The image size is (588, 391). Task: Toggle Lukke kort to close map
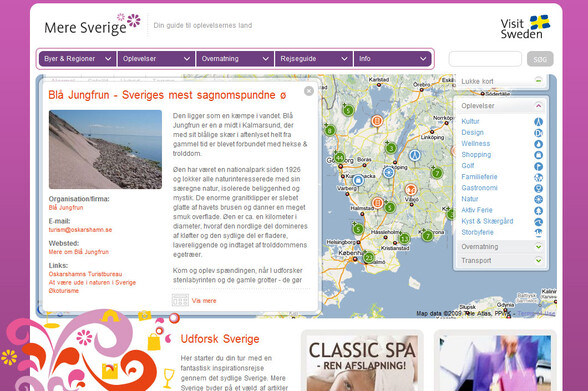pos(538,81)
